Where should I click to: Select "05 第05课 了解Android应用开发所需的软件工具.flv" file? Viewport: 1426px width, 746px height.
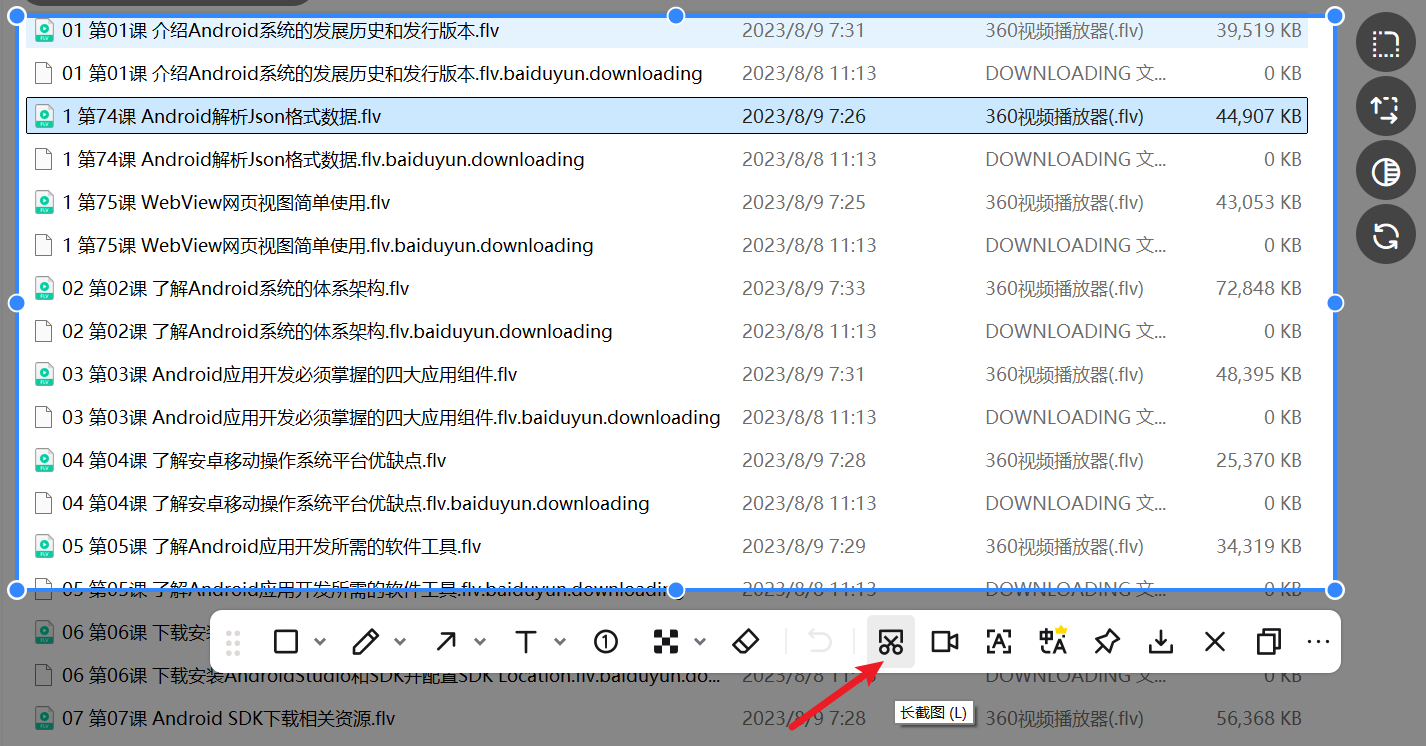tap(272, 546)
